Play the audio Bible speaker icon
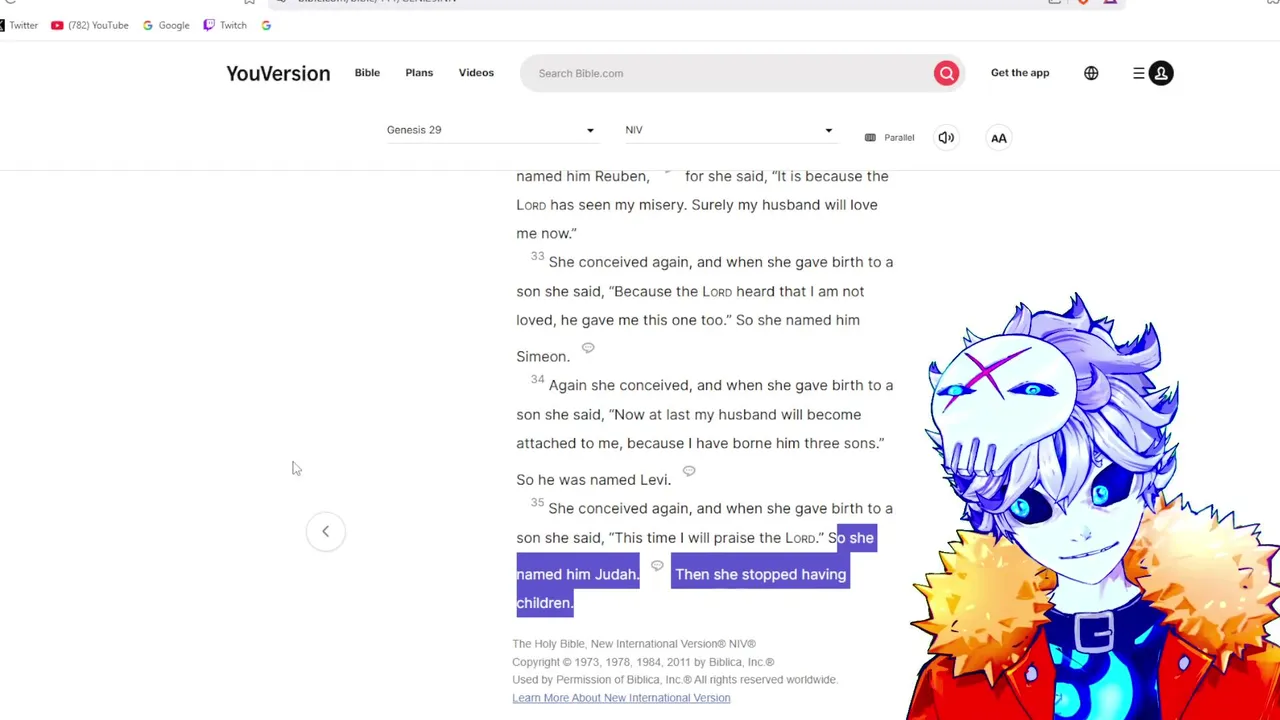Screen dimensions: 1280x720 (946, 138)
